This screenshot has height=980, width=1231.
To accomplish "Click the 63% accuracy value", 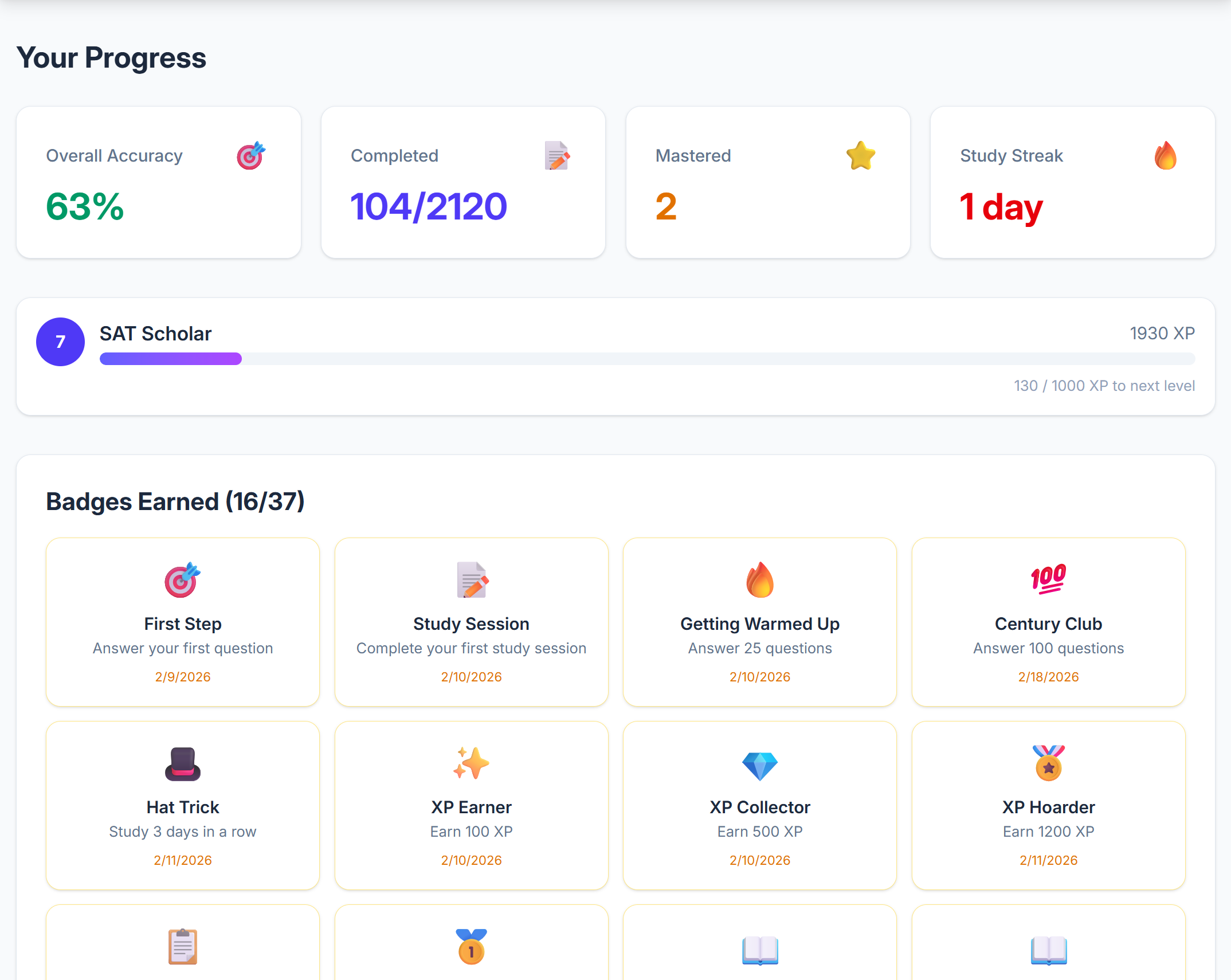I will [x=85, y=206].
